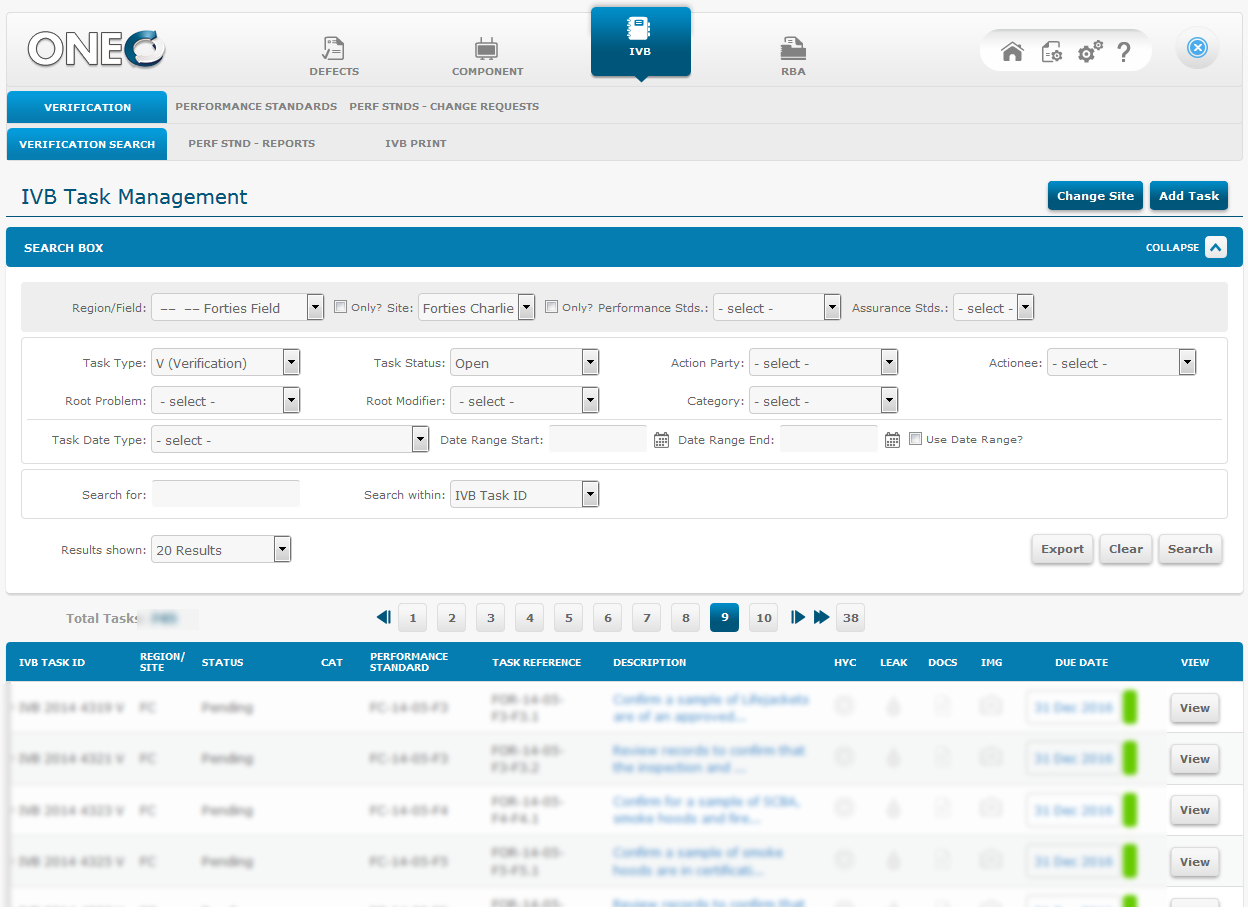Viewport: 1248px width, 907px height.
Task: Open the Search within dropdown
Action: point(589,494)
